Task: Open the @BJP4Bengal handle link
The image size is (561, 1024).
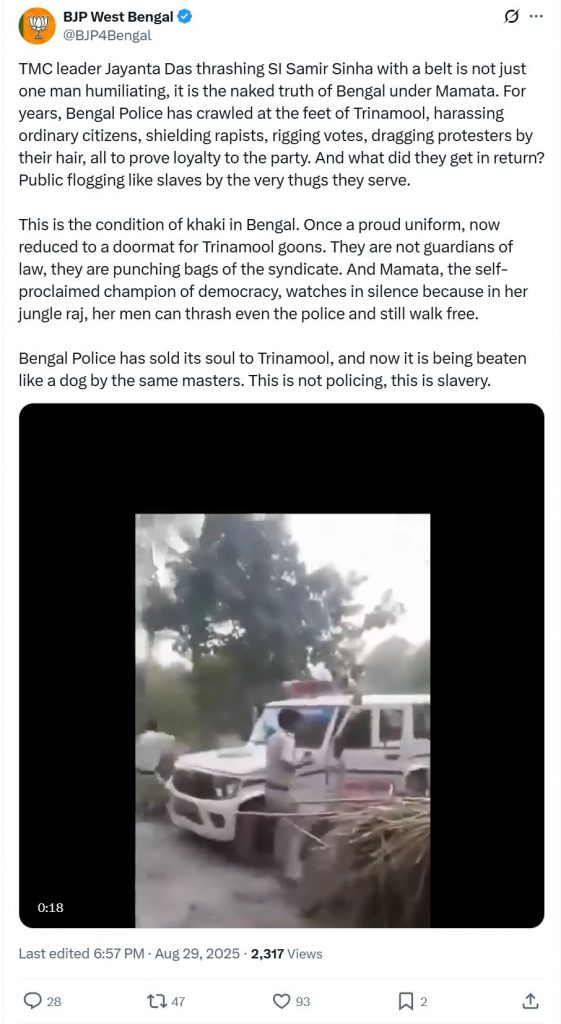Action: coord(107,36)
